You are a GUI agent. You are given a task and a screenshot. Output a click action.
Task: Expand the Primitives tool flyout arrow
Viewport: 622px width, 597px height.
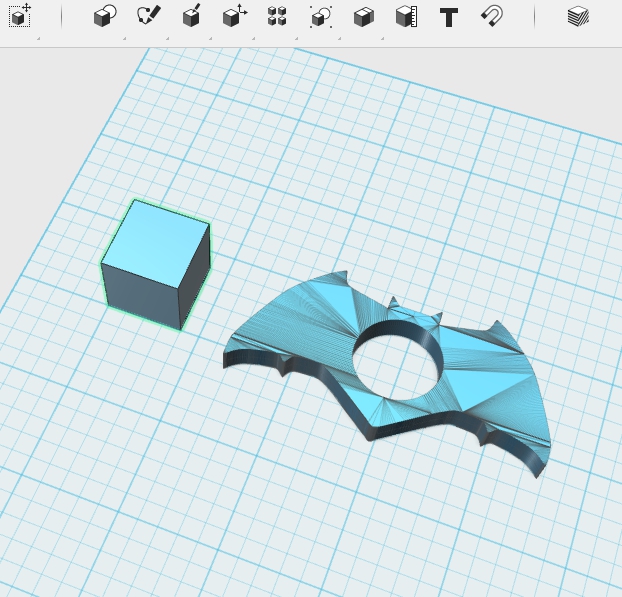(125, 38)
